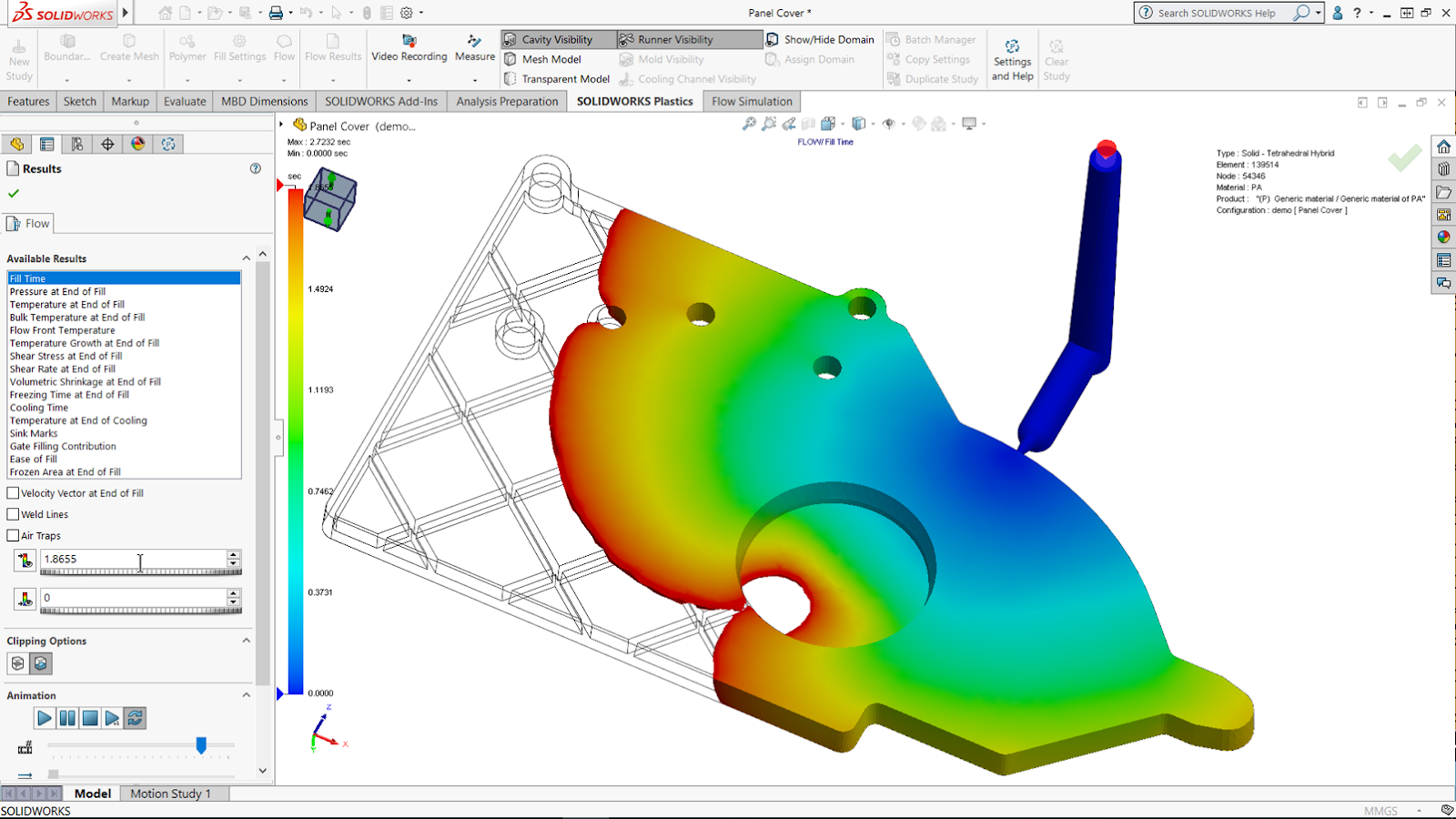1456x819 pixels.
Task: Click Clear Study in the ribbon
Action: click(1056, 55)
